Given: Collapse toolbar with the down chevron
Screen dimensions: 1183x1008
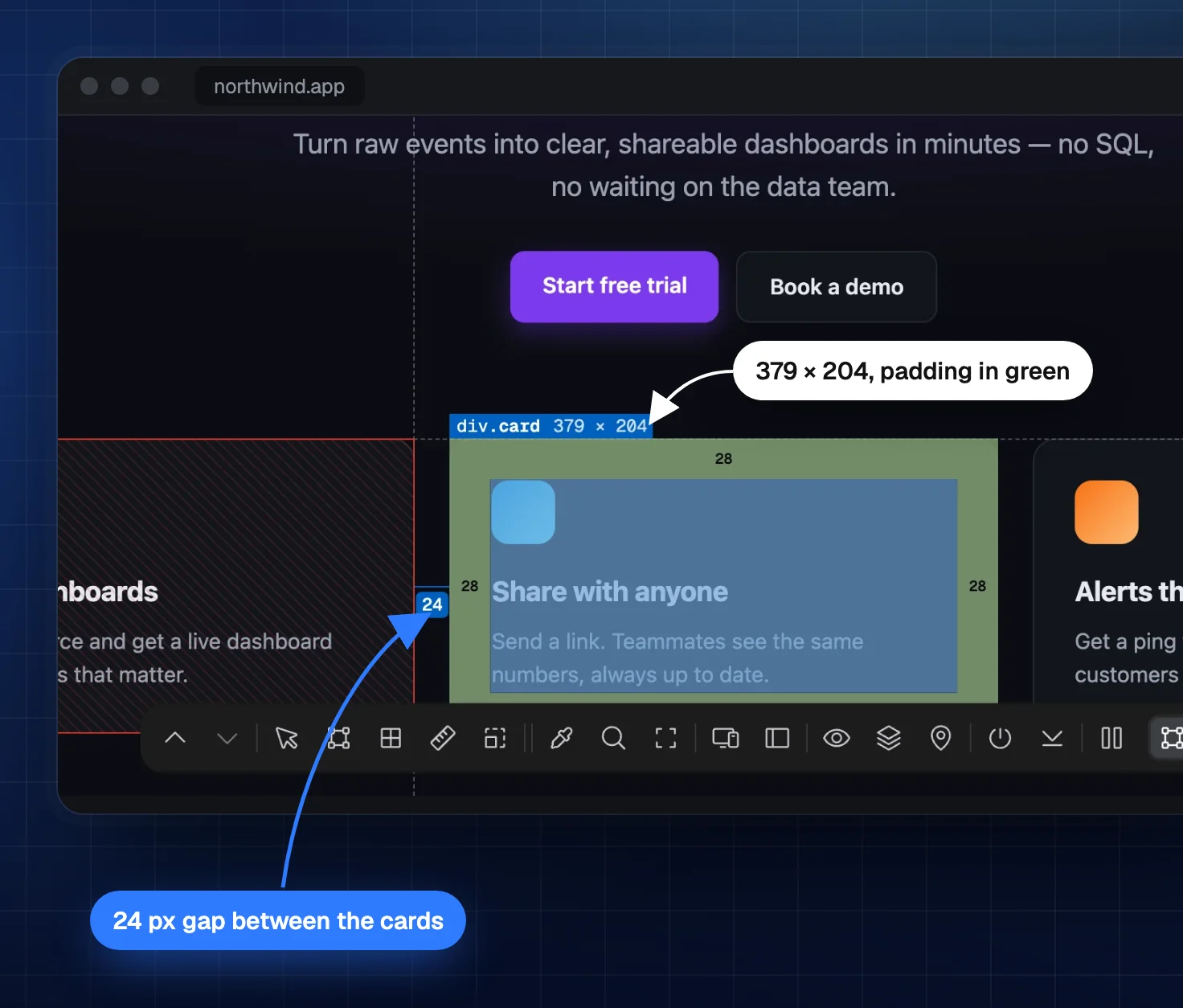Looking at the screenshot, I should 227,738.
